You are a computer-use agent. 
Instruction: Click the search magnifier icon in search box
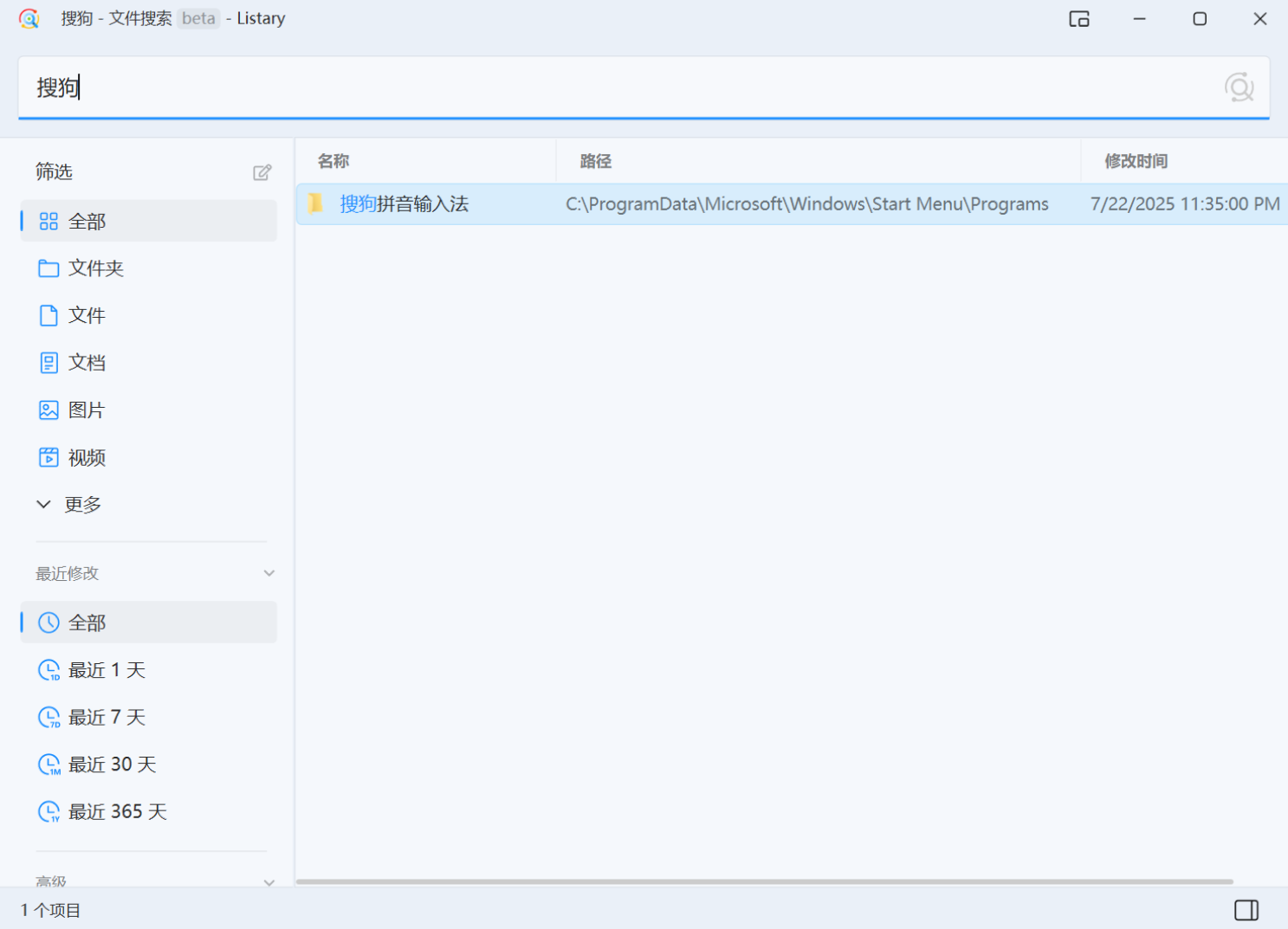1239,87
